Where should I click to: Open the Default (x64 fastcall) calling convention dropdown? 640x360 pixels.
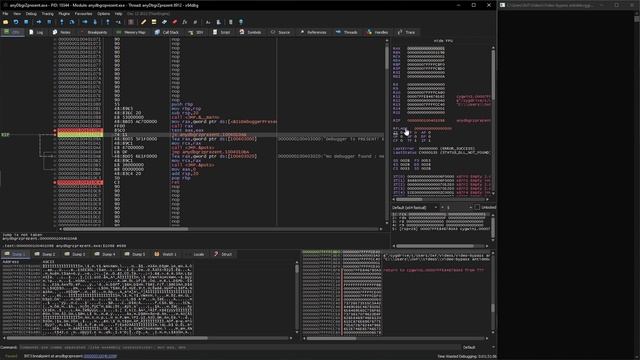[415, 207]
